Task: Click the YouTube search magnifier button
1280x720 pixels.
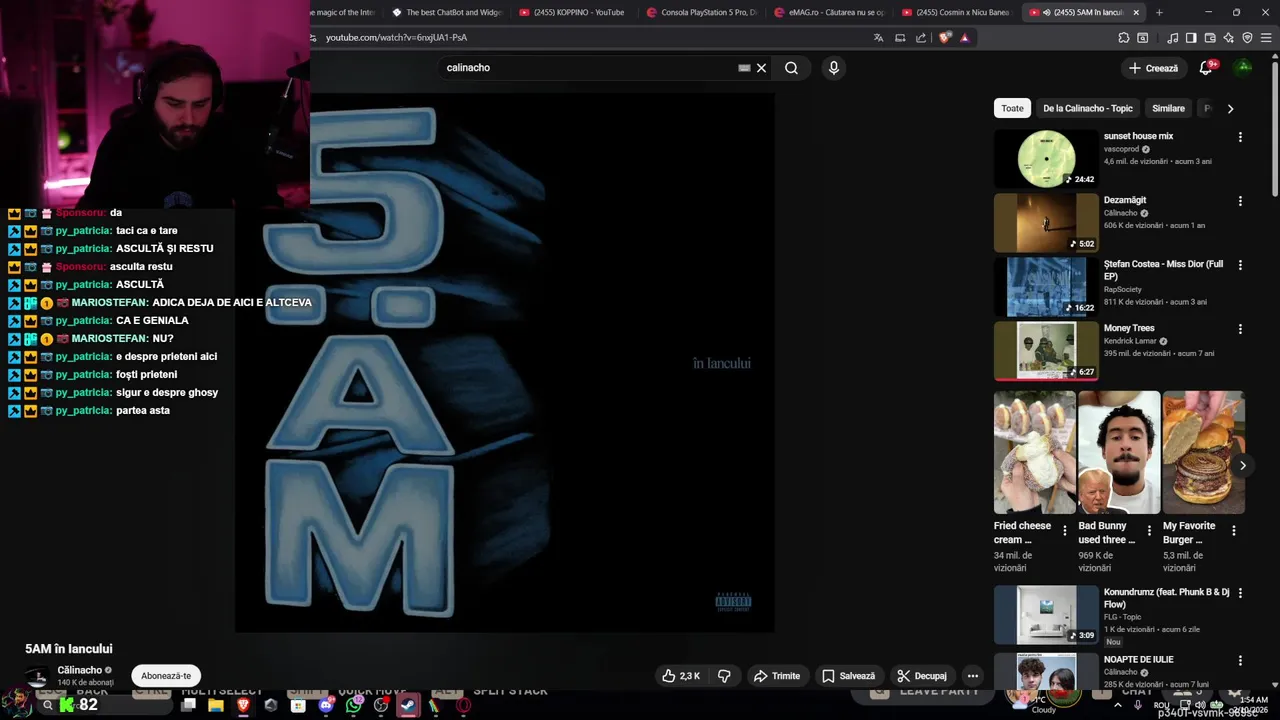Action: pyautogui.click(x=791, y=68)
